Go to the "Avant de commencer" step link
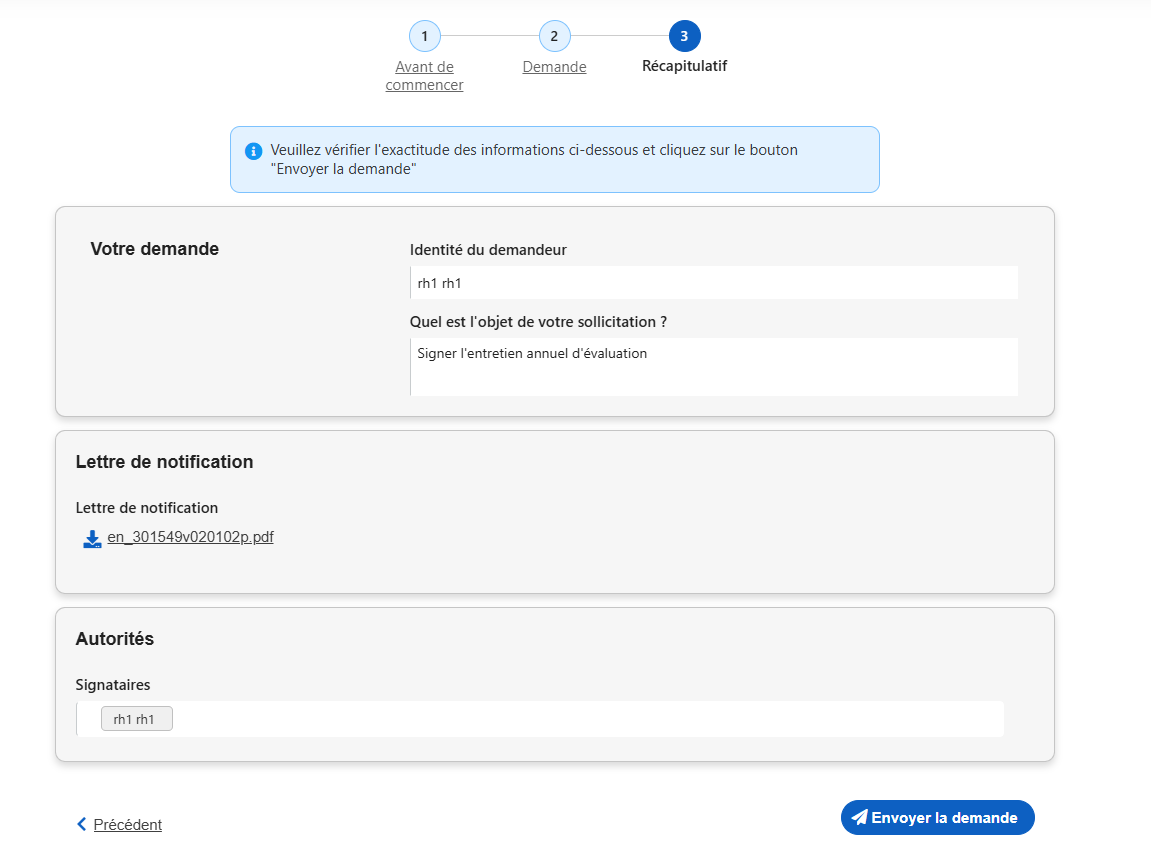Image resolution: width=1151 pixels, height=863 pixels. pos(424,76)
